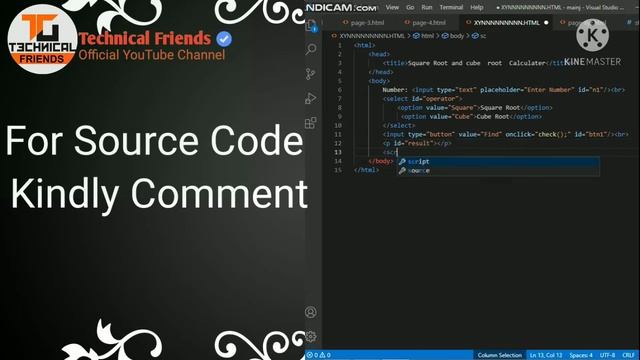640x360 pixels.
Task: Click line number 15 in the gutter
Action: 338,170
